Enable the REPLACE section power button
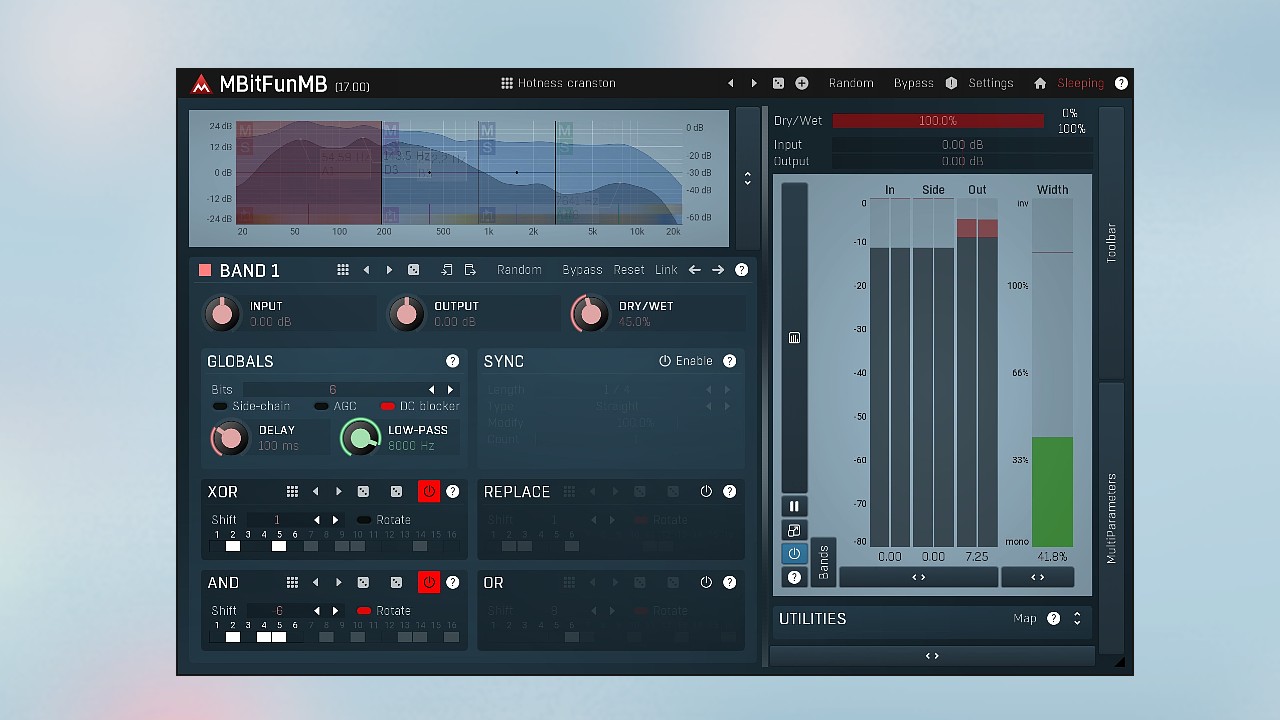 click(x=706, y=492)
